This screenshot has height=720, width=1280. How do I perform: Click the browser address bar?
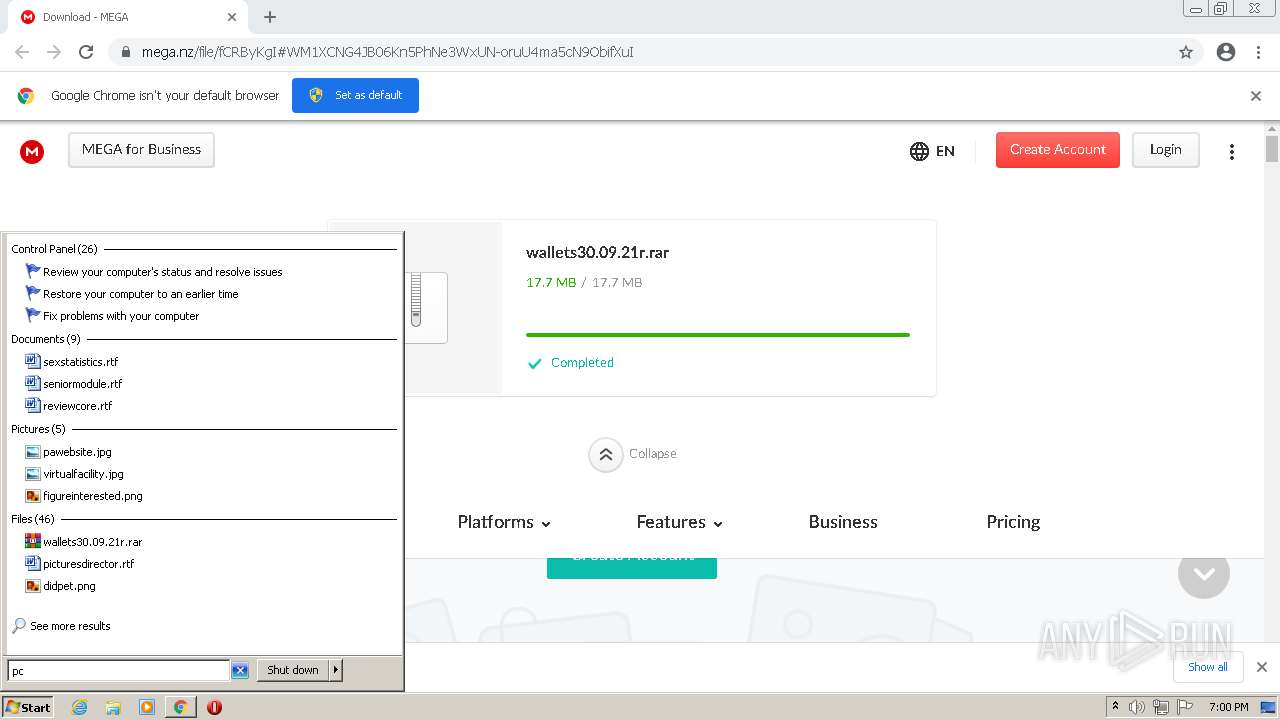(640, 52)
